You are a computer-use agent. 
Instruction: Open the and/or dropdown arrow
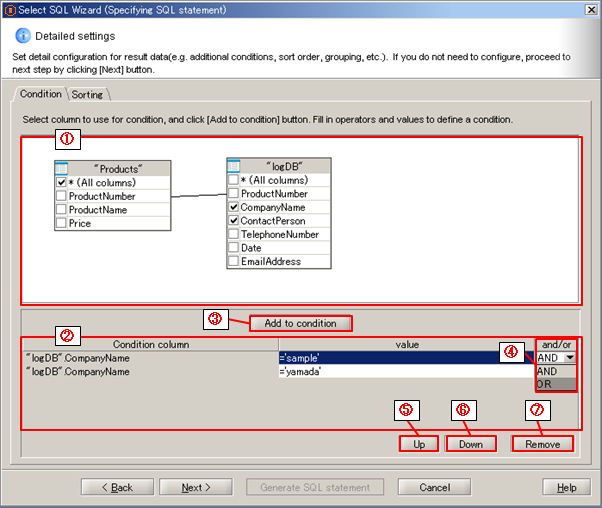(x=569, y=357)
